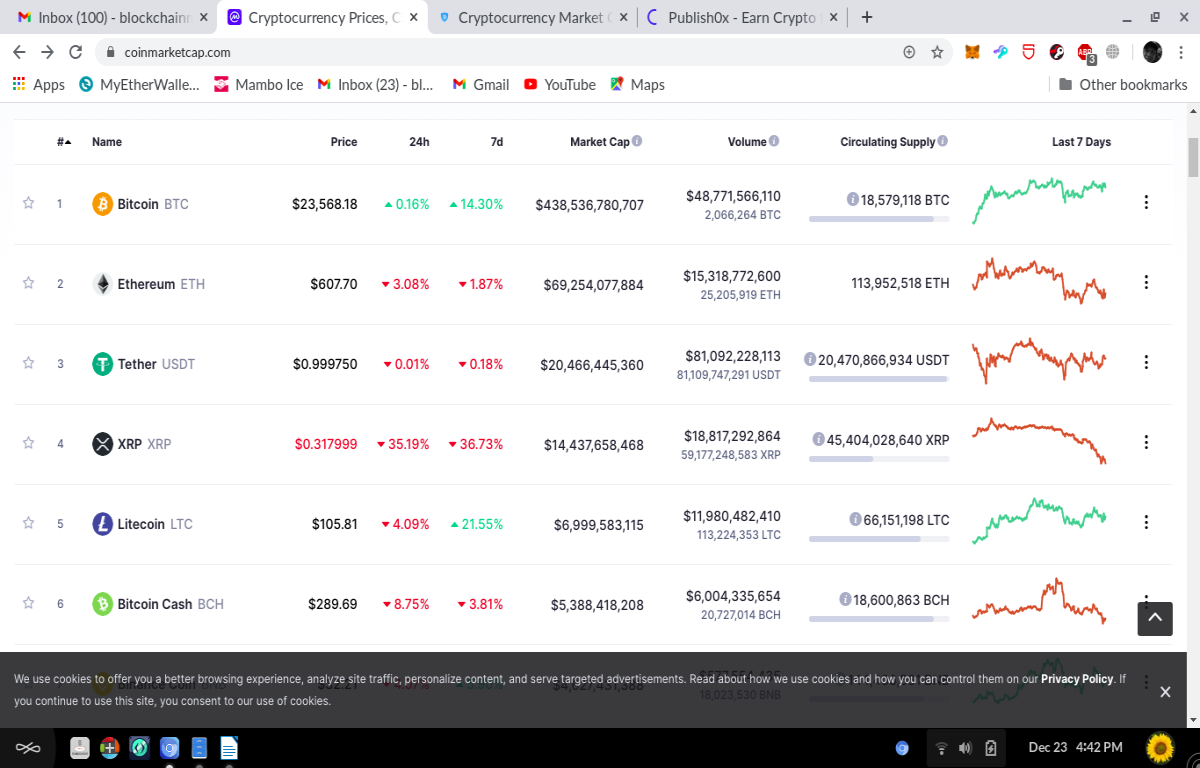Click the Circulating Supply header info icon
This screenshot has width=1200, height=768.
(x=943, y=142)
